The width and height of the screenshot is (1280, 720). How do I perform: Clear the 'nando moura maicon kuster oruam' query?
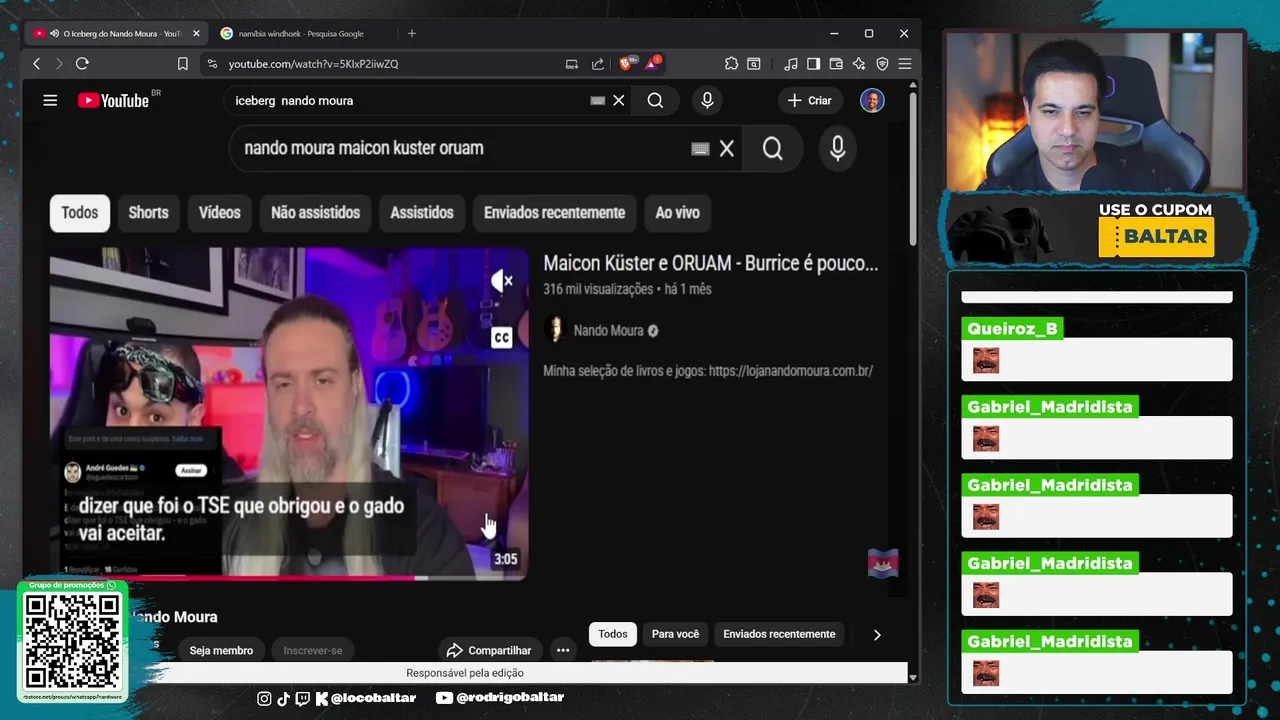click(727, 148)
